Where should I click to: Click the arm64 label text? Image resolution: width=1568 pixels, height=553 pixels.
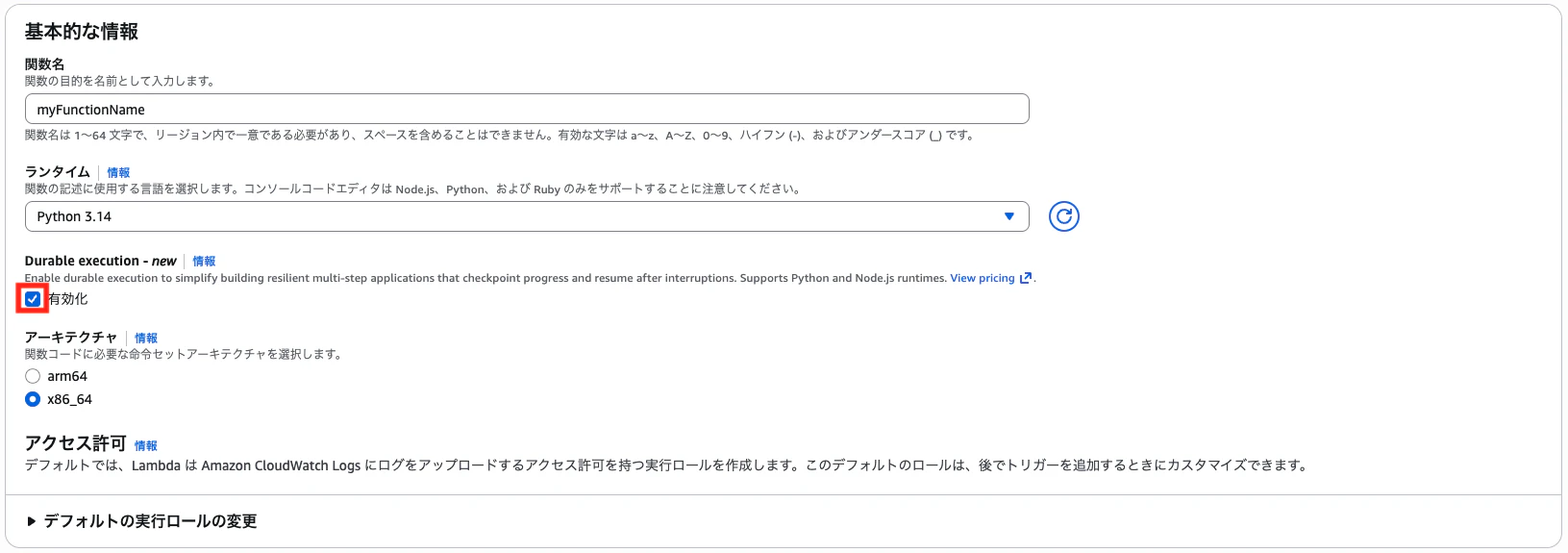point(67,376)
